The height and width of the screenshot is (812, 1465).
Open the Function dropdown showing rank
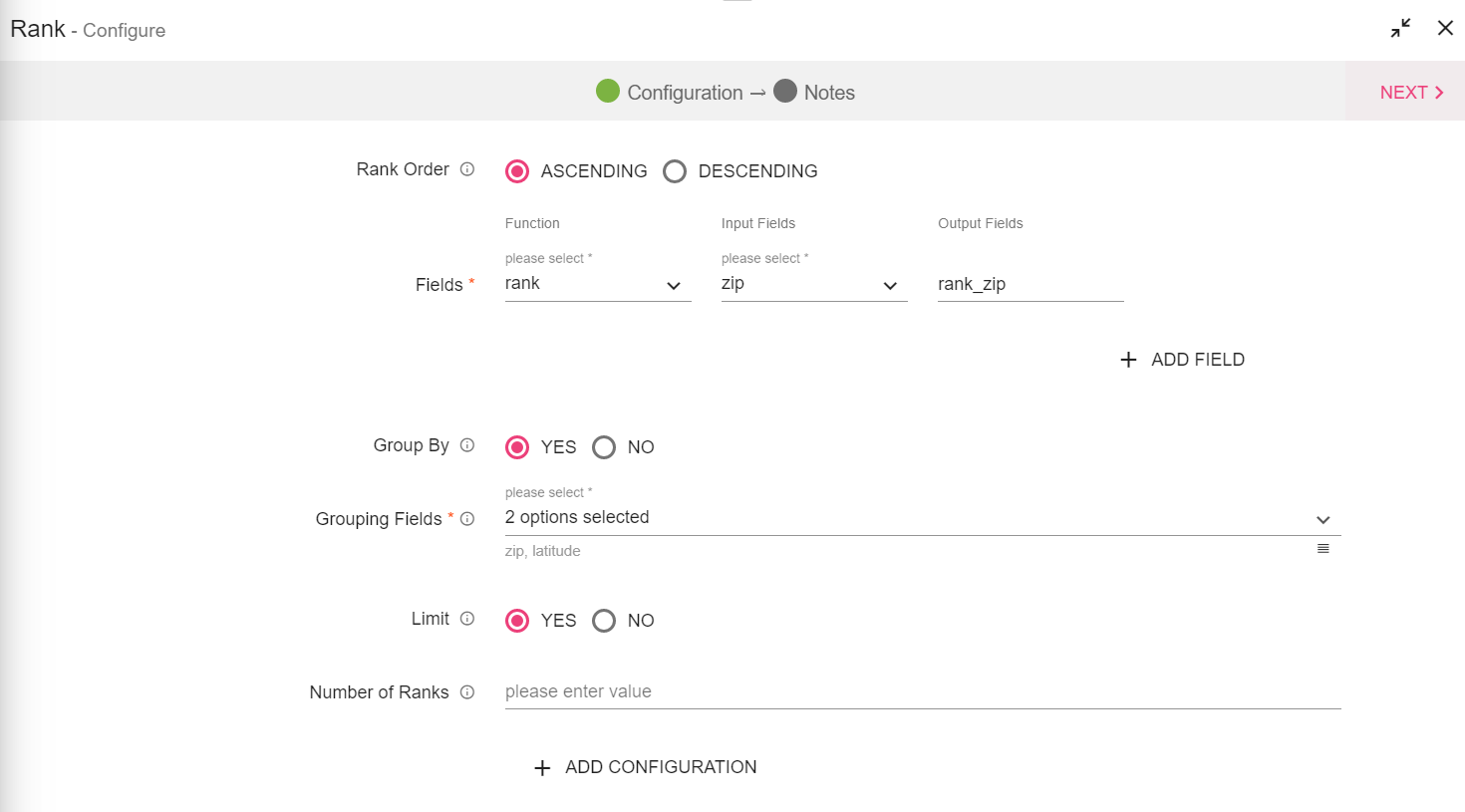(x=597, y=285)
